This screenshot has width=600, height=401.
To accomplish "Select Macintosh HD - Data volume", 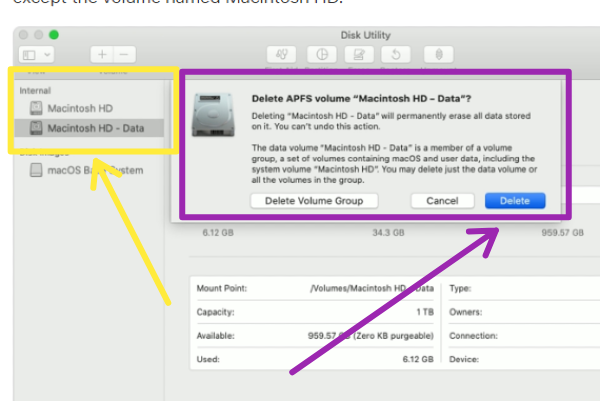I will [89, 128].
